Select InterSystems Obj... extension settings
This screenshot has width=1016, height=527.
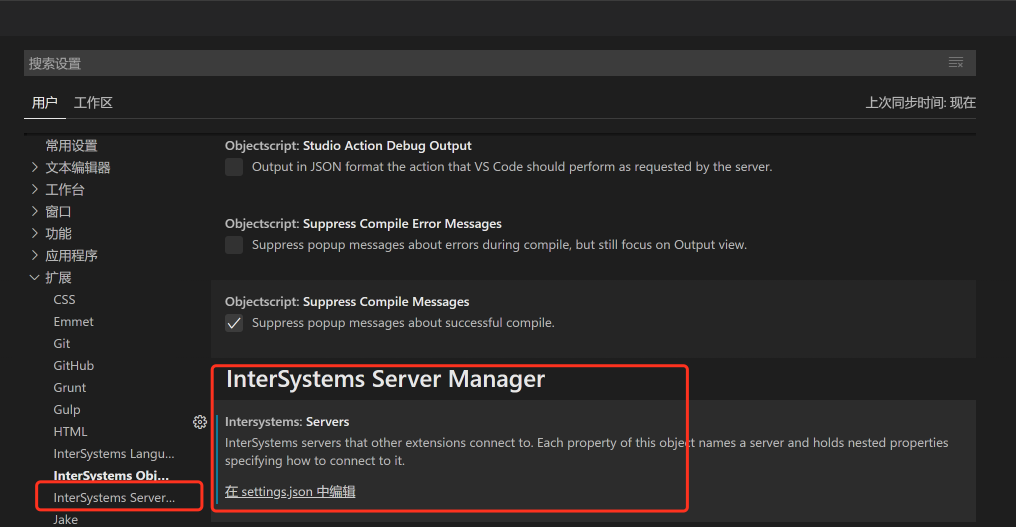[x=111, y=476]
